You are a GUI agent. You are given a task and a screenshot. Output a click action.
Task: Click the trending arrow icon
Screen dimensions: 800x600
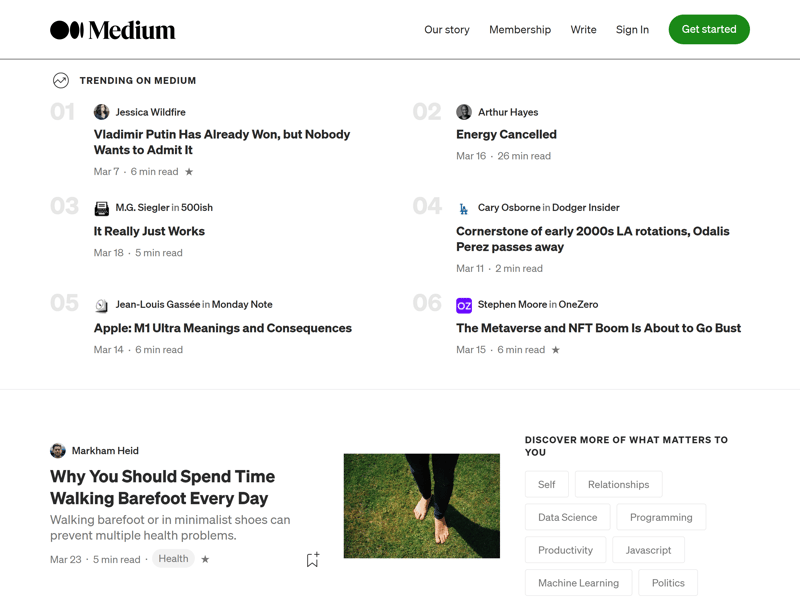click(x=61, y=80)
